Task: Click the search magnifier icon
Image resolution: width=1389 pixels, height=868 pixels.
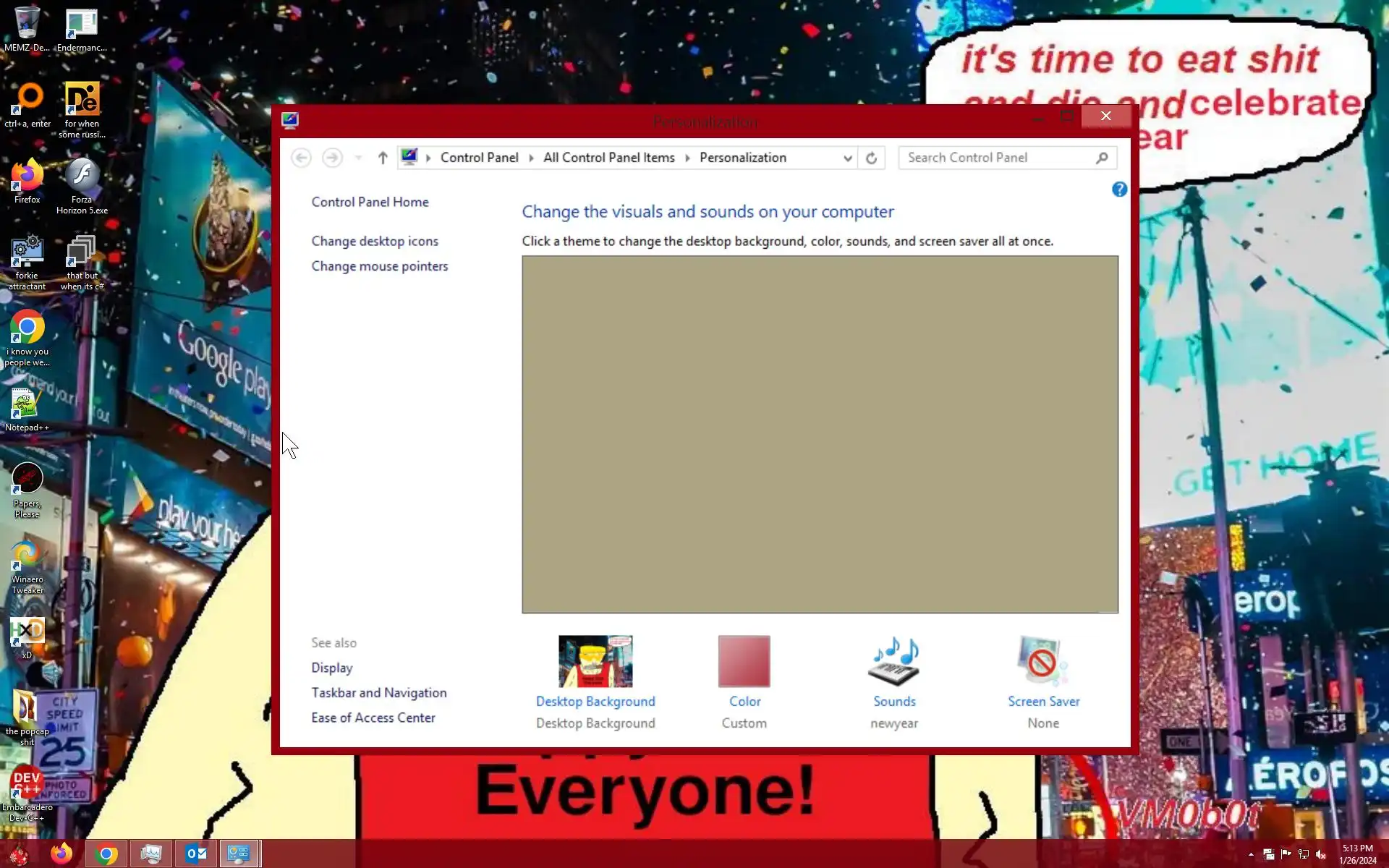Action: (x=1102, y=158)
